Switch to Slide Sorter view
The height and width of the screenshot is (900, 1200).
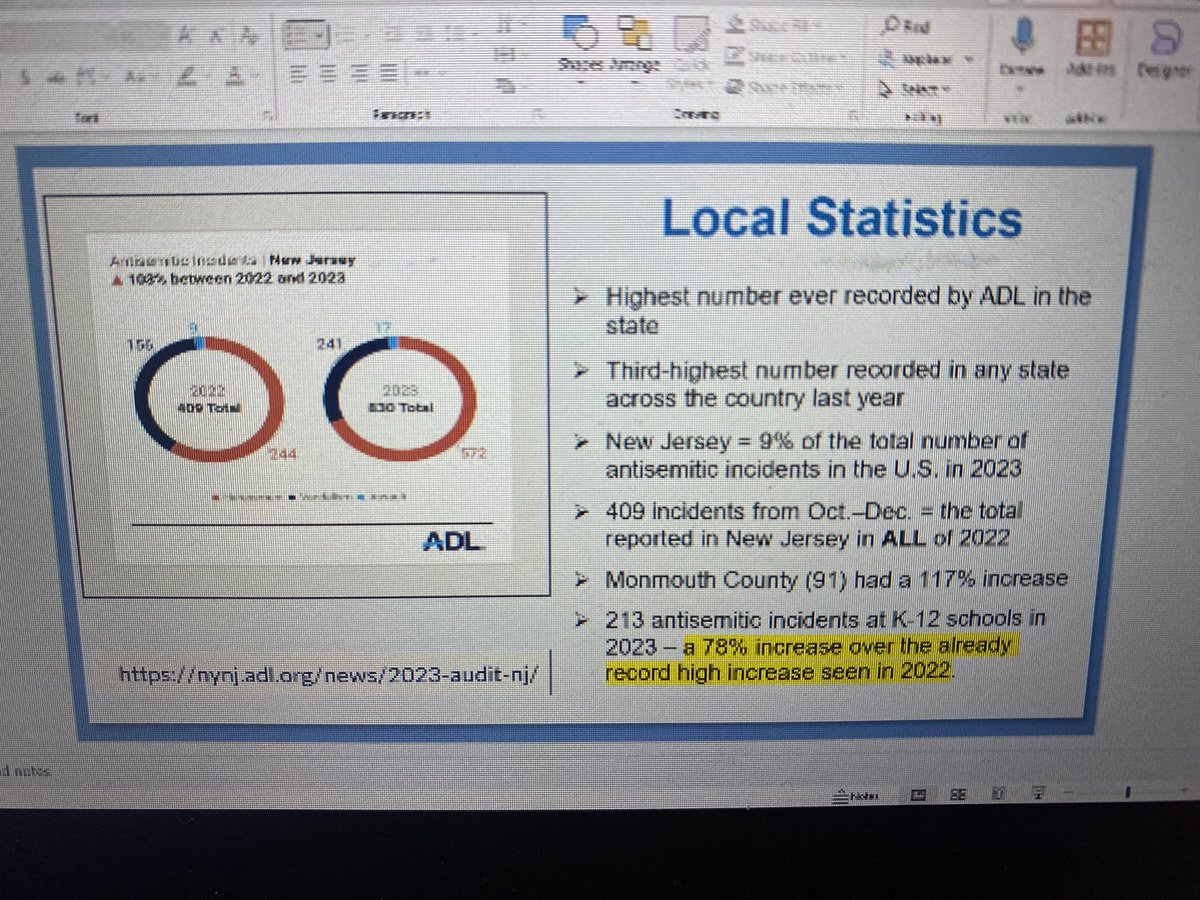[958, 794]
